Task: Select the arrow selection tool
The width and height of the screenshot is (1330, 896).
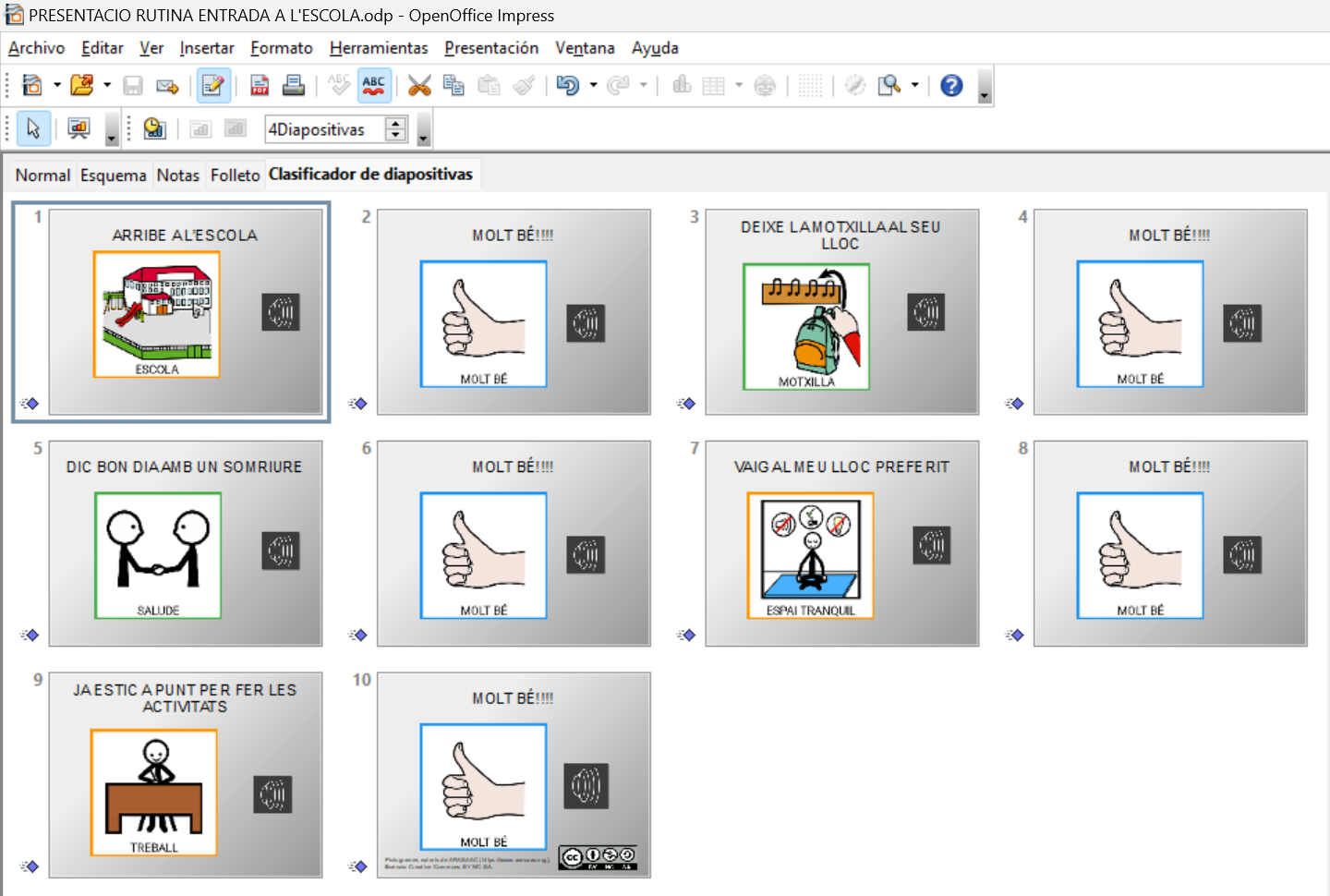Action: (x=31, y=127)
